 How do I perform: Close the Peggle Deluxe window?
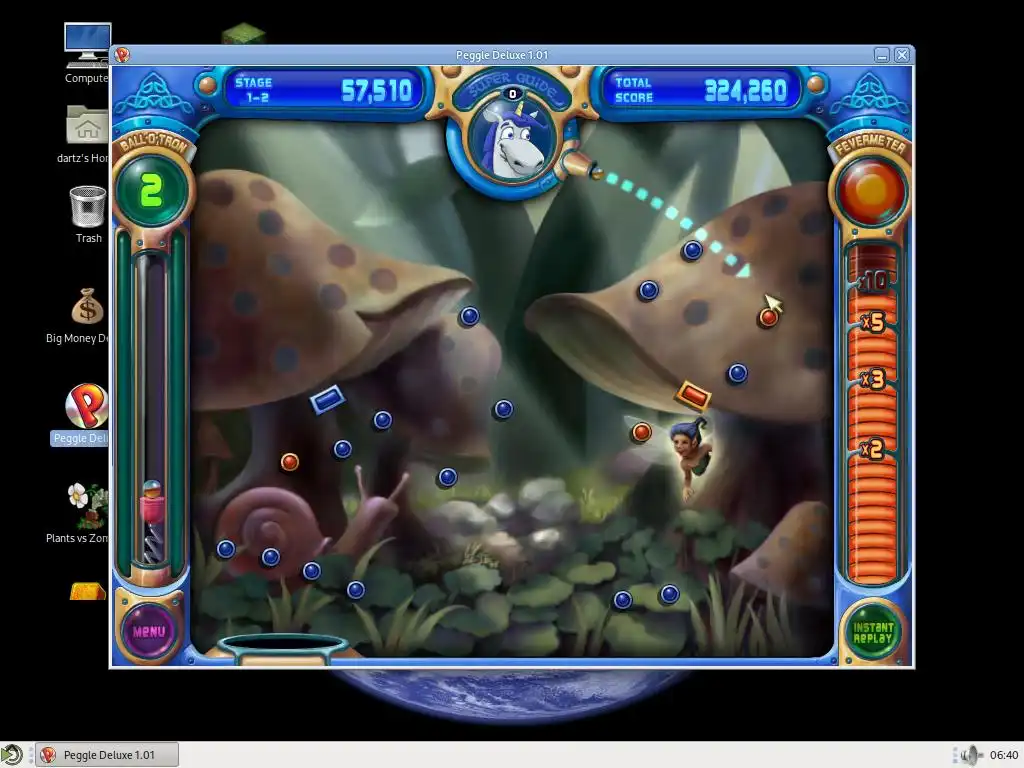(x=902, y=55)
